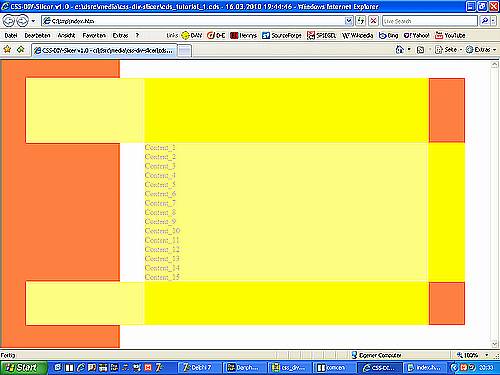Select the CSS-DIY-Slicer v1.0 browser tab

[x=104, y=51]
